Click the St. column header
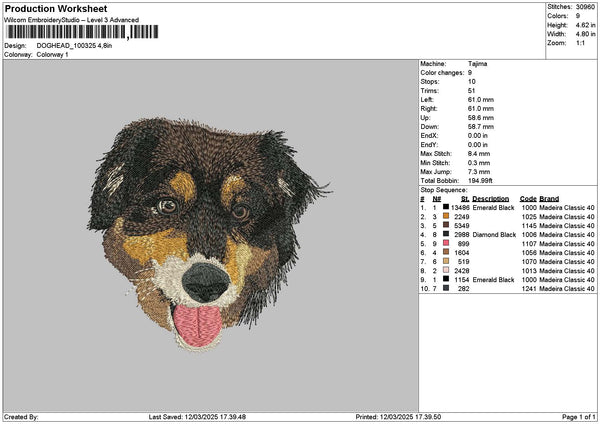Viewport: 600px width, 424px height. pyautogui.click(x=465, y=198)
